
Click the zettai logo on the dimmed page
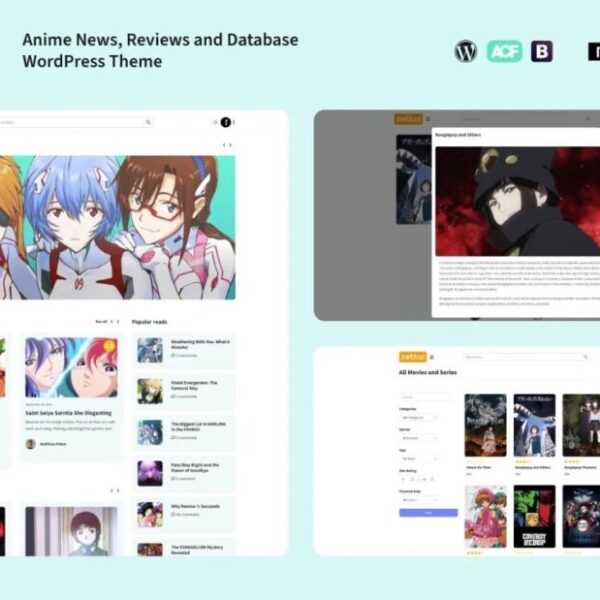(408, 119)
